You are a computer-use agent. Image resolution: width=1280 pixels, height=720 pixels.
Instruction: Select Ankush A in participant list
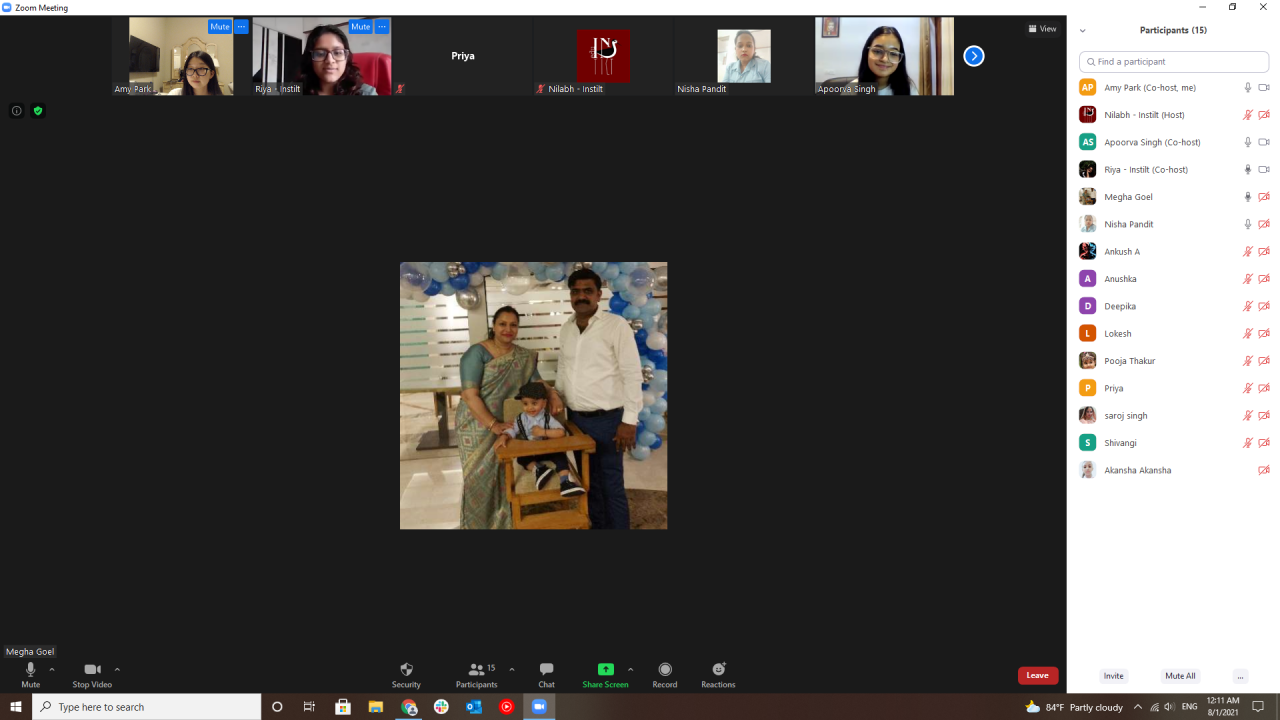[1174, 252]
